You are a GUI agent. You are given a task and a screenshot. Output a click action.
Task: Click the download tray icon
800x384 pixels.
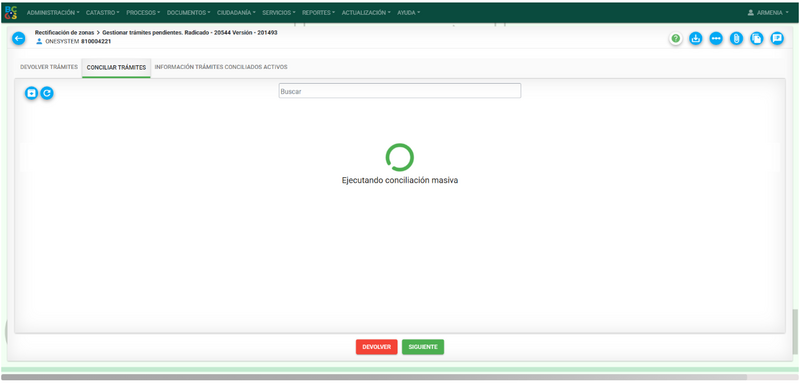[696, 38]
